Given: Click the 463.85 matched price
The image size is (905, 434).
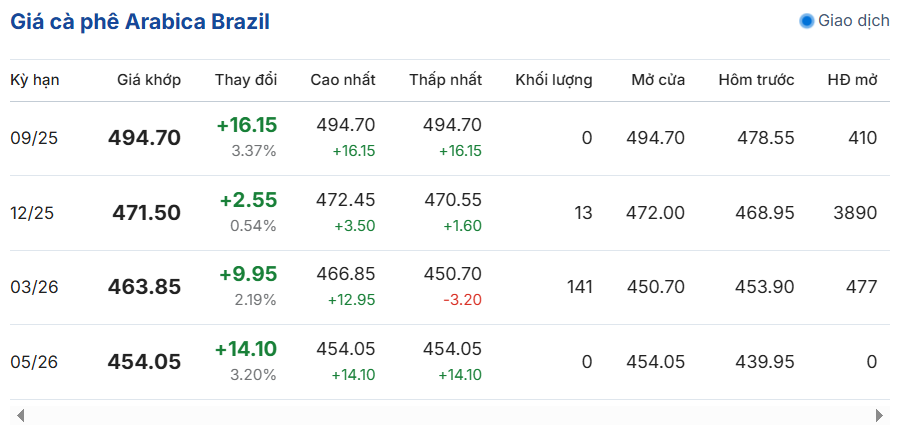Looking at the screenshot, I should coord(144,287).
